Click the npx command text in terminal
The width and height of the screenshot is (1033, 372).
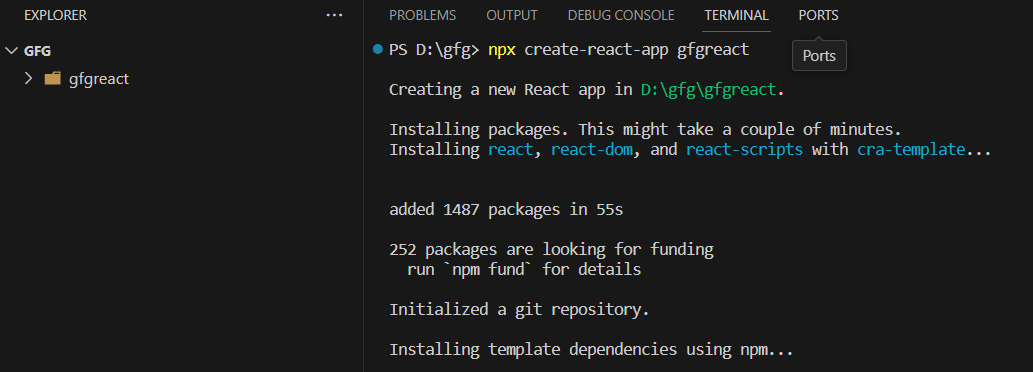502,50
